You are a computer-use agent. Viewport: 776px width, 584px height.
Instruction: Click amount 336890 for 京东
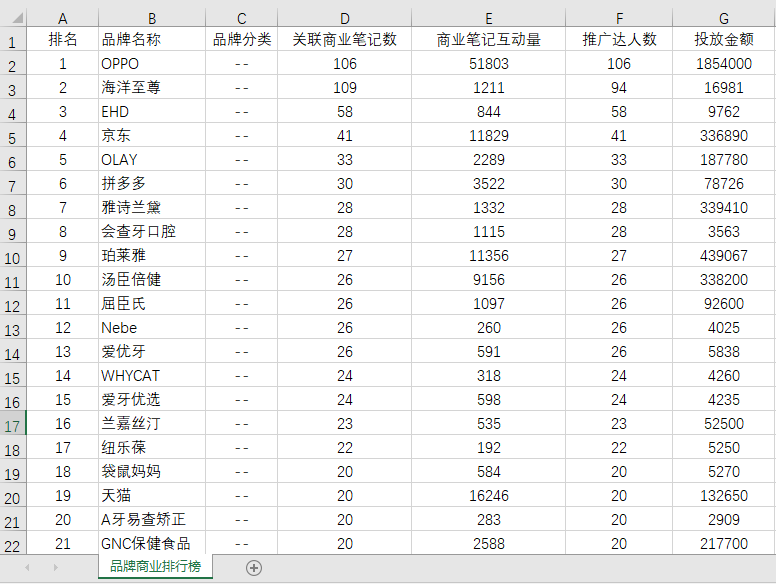click(x=724, y=136)
